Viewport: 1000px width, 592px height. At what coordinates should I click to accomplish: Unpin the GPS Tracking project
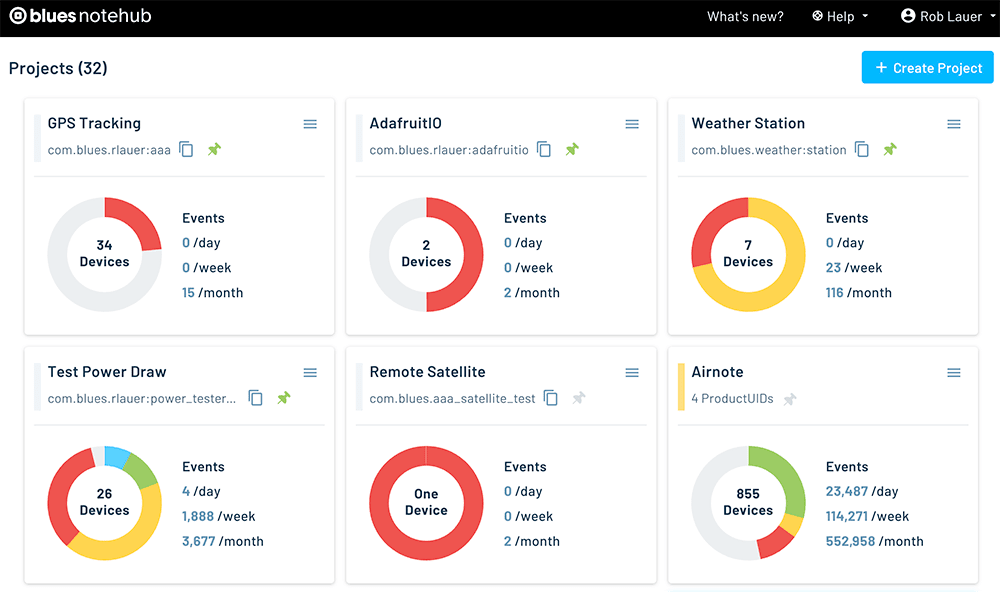[x=214, y=149]
